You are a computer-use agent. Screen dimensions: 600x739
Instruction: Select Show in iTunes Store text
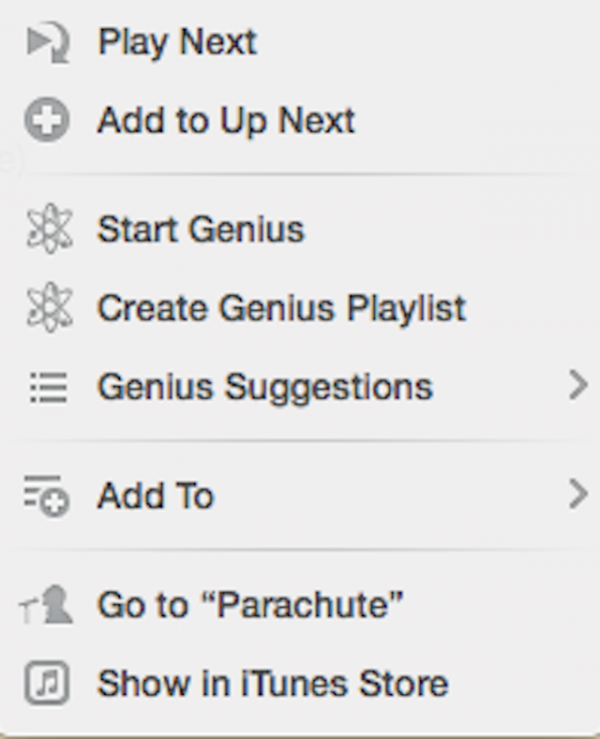coord(273,683)
